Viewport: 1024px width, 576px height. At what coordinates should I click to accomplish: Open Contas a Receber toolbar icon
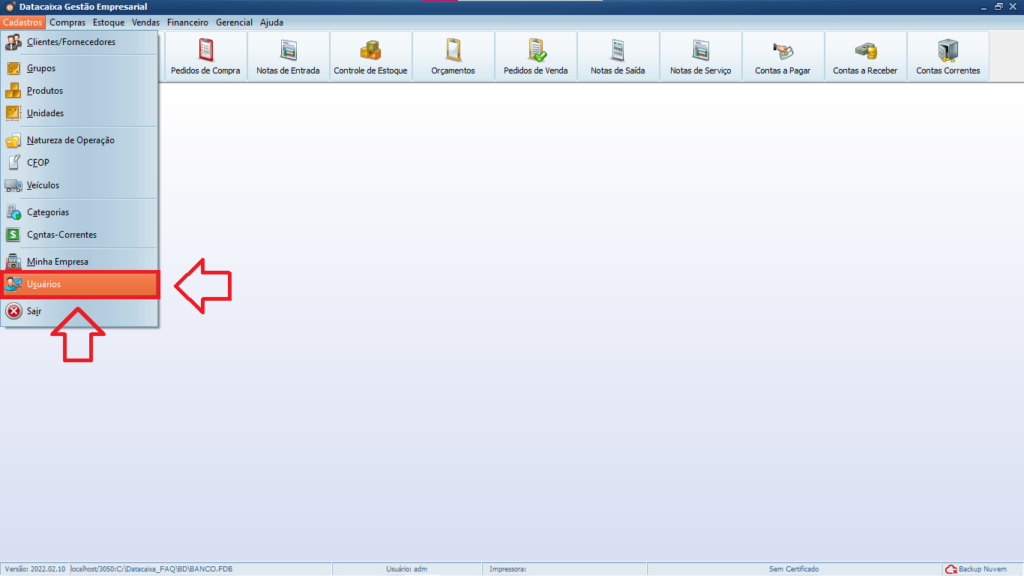click(865, 50)
